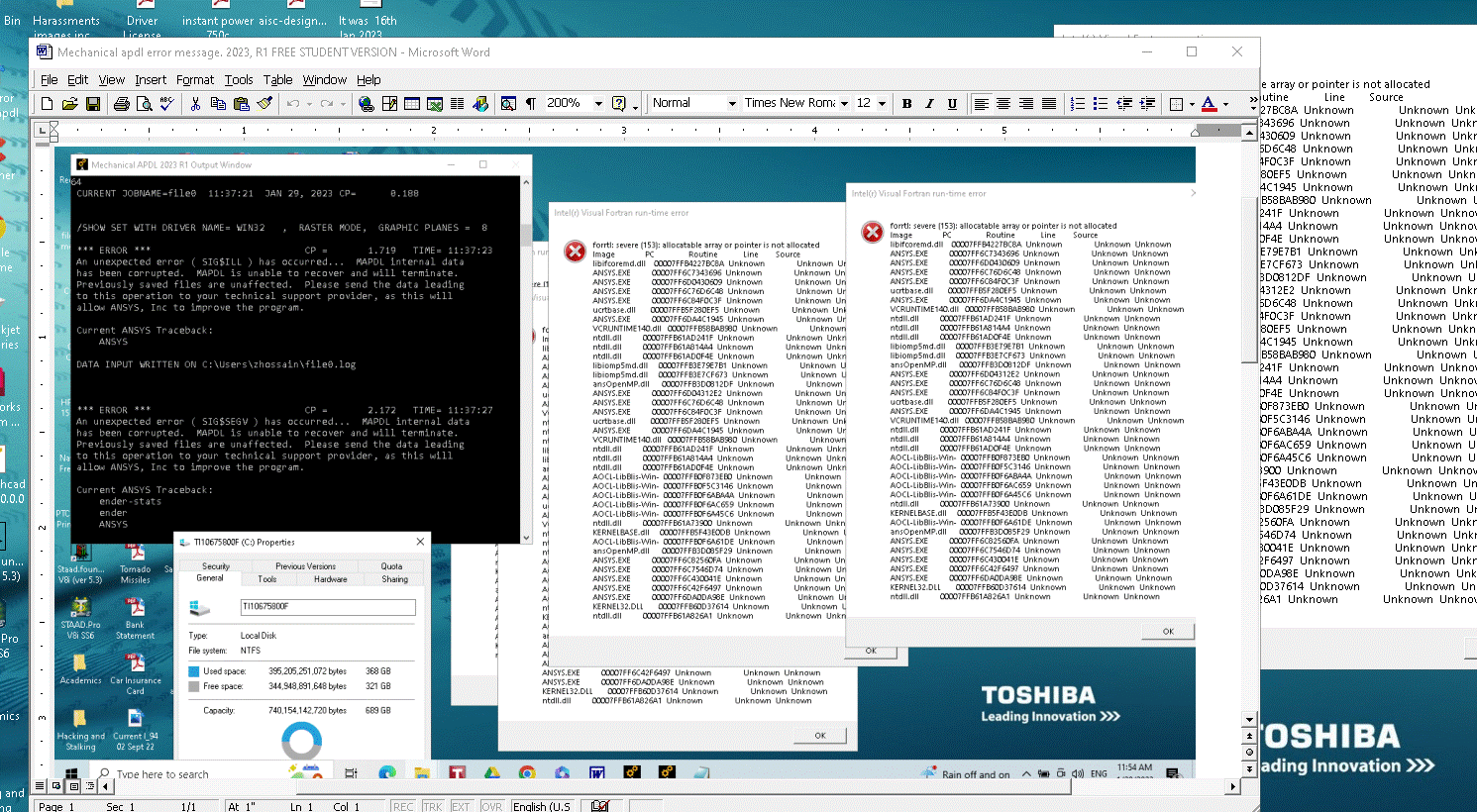Image resolution: width=1477 pixels, height=812 pixels.
Task: Open the zoom 200% dropdown
Action: [598, 103]
